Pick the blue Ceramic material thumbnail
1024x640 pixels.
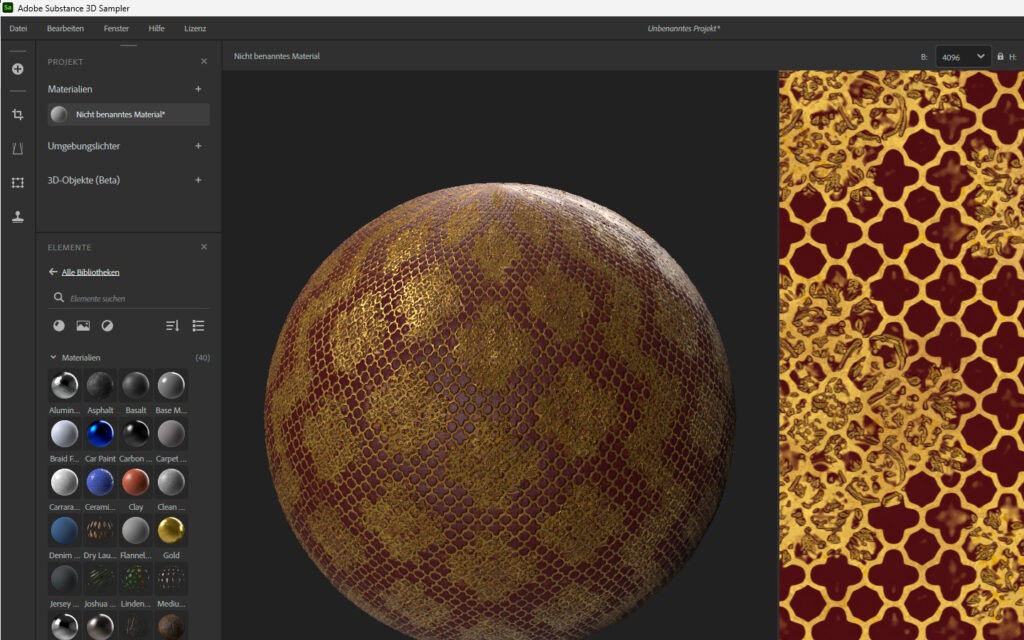click(x=100, y=482)
